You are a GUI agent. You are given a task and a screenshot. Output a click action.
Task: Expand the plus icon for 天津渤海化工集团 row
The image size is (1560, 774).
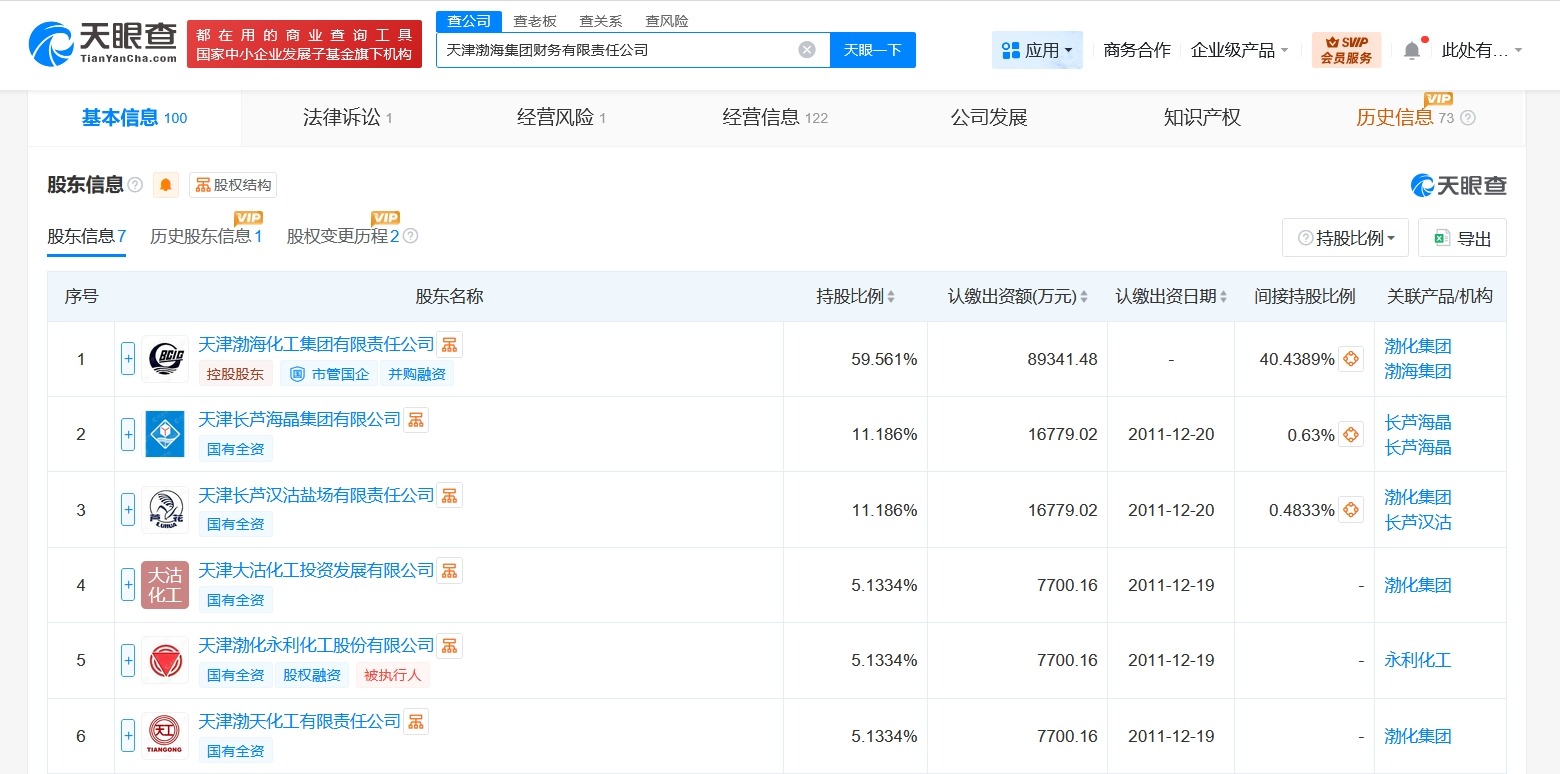coord(127,359)
